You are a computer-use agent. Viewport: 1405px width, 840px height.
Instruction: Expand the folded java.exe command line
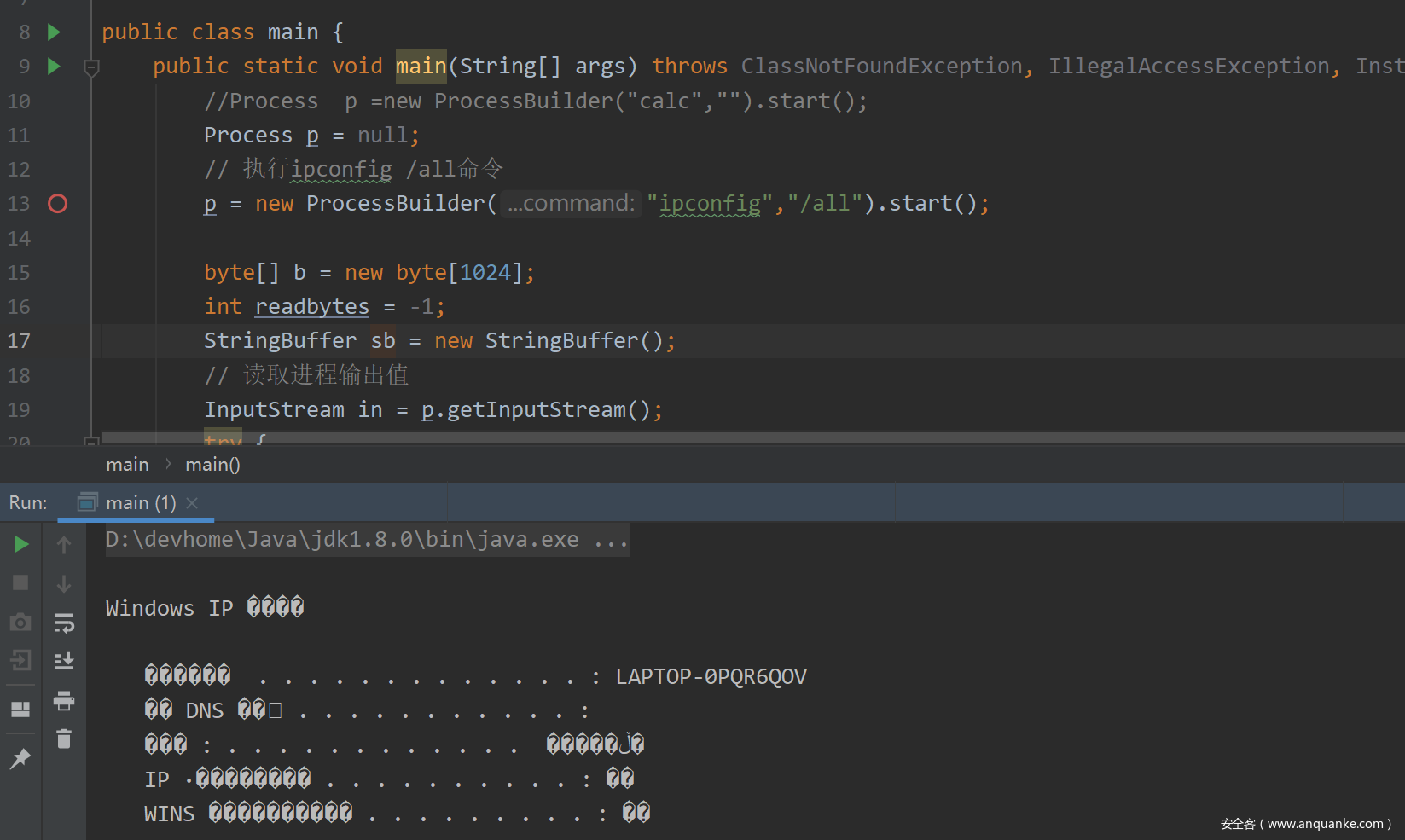click(x=611, y=540)
